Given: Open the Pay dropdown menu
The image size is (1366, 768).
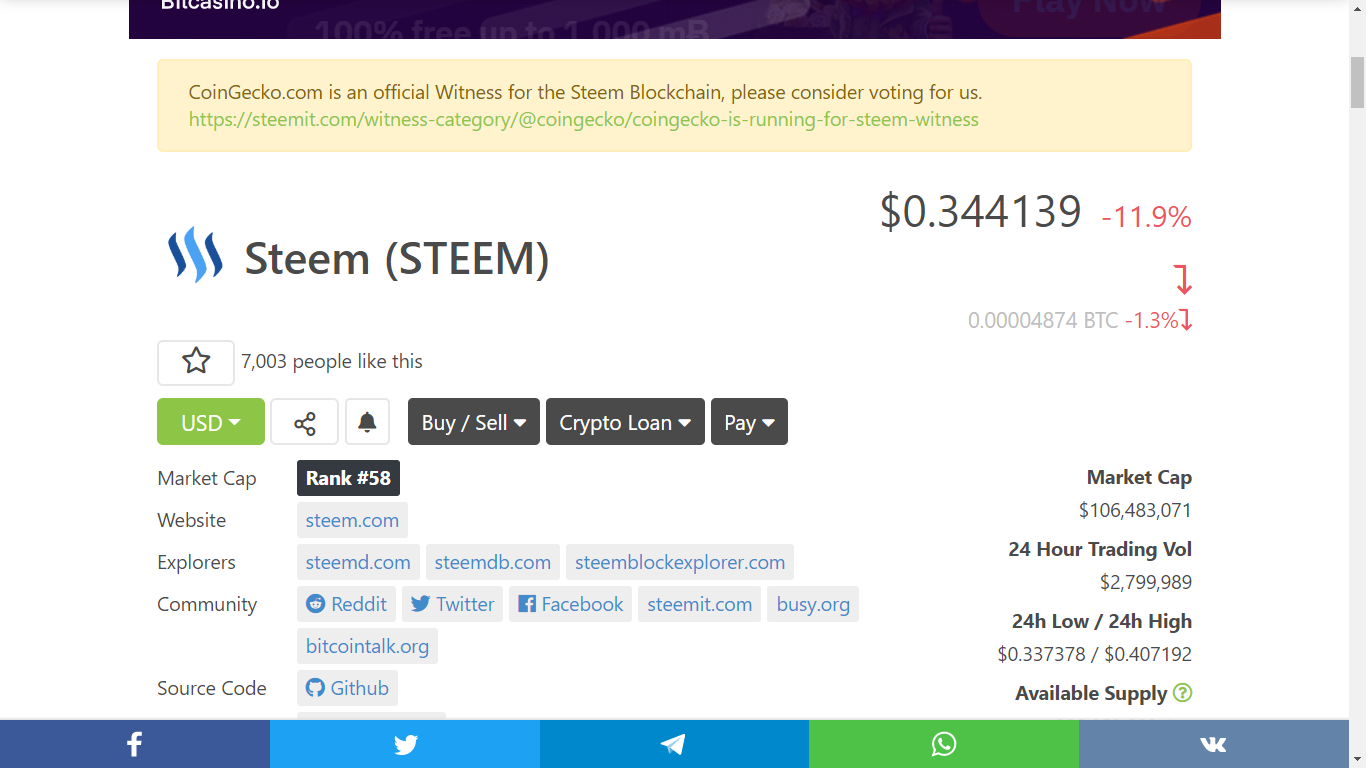Looking at the screenshot, I should pyautogui.click(x=749, y=422).
